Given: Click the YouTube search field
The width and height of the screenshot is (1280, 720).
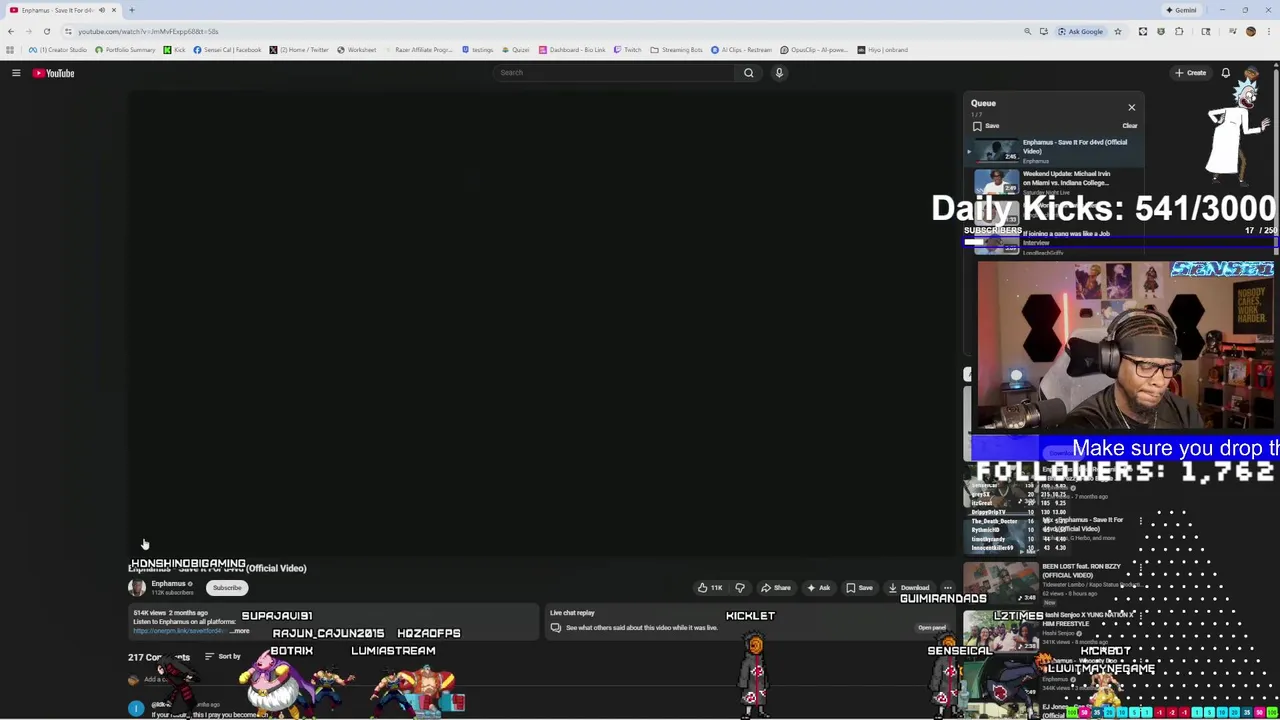Looking at the screenshot, I should click(615, 73).
